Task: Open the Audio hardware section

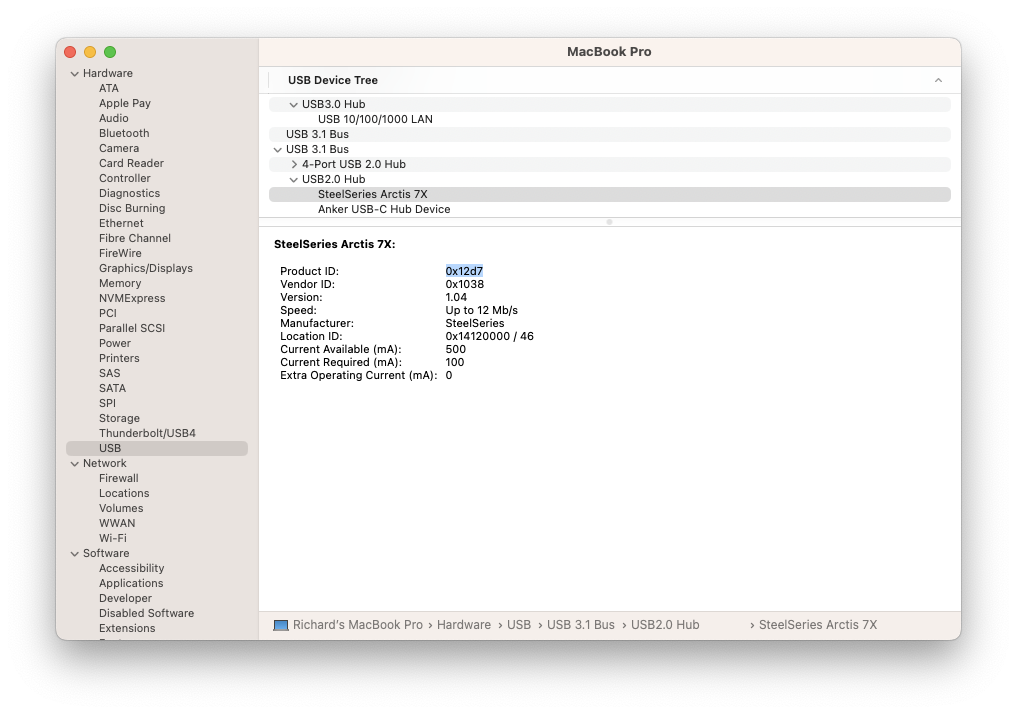Action: tap(114, 118)
